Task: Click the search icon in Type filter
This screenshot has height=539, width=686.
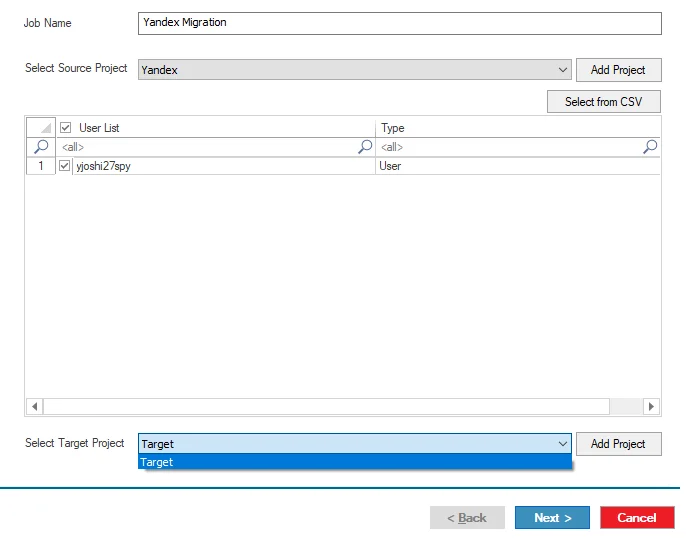Action: [650, 147]
